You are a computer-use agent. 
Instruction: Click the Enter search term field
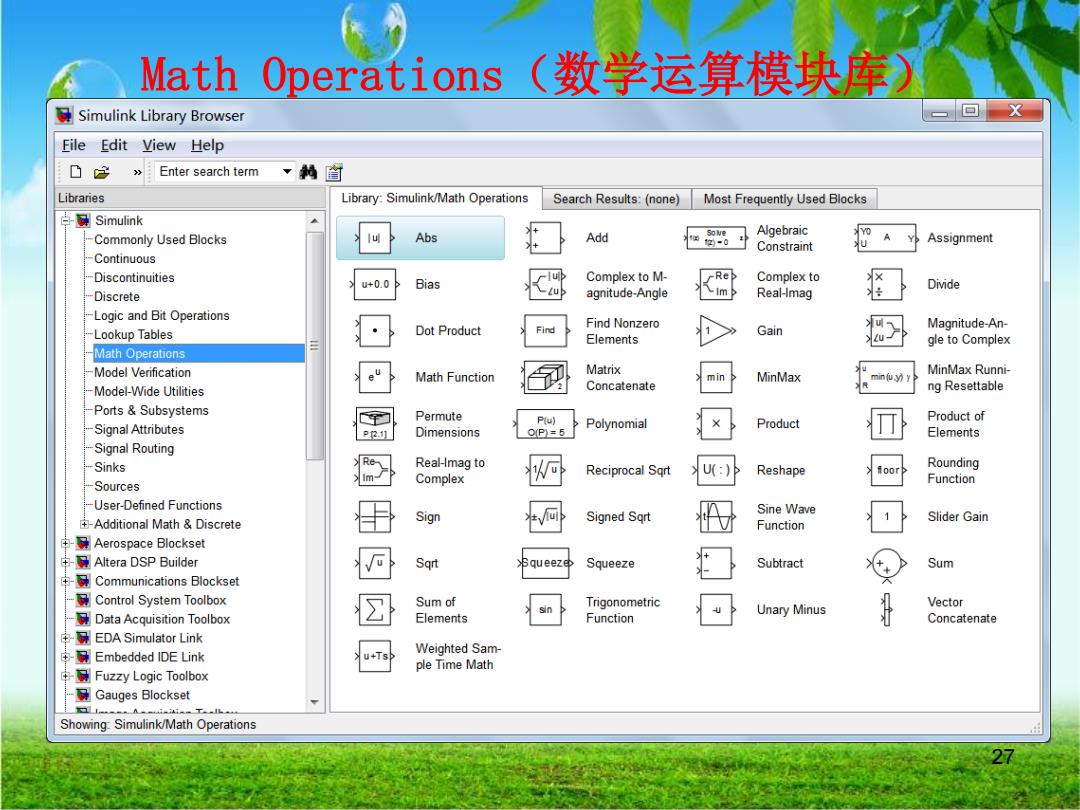[x=217, y=172]
